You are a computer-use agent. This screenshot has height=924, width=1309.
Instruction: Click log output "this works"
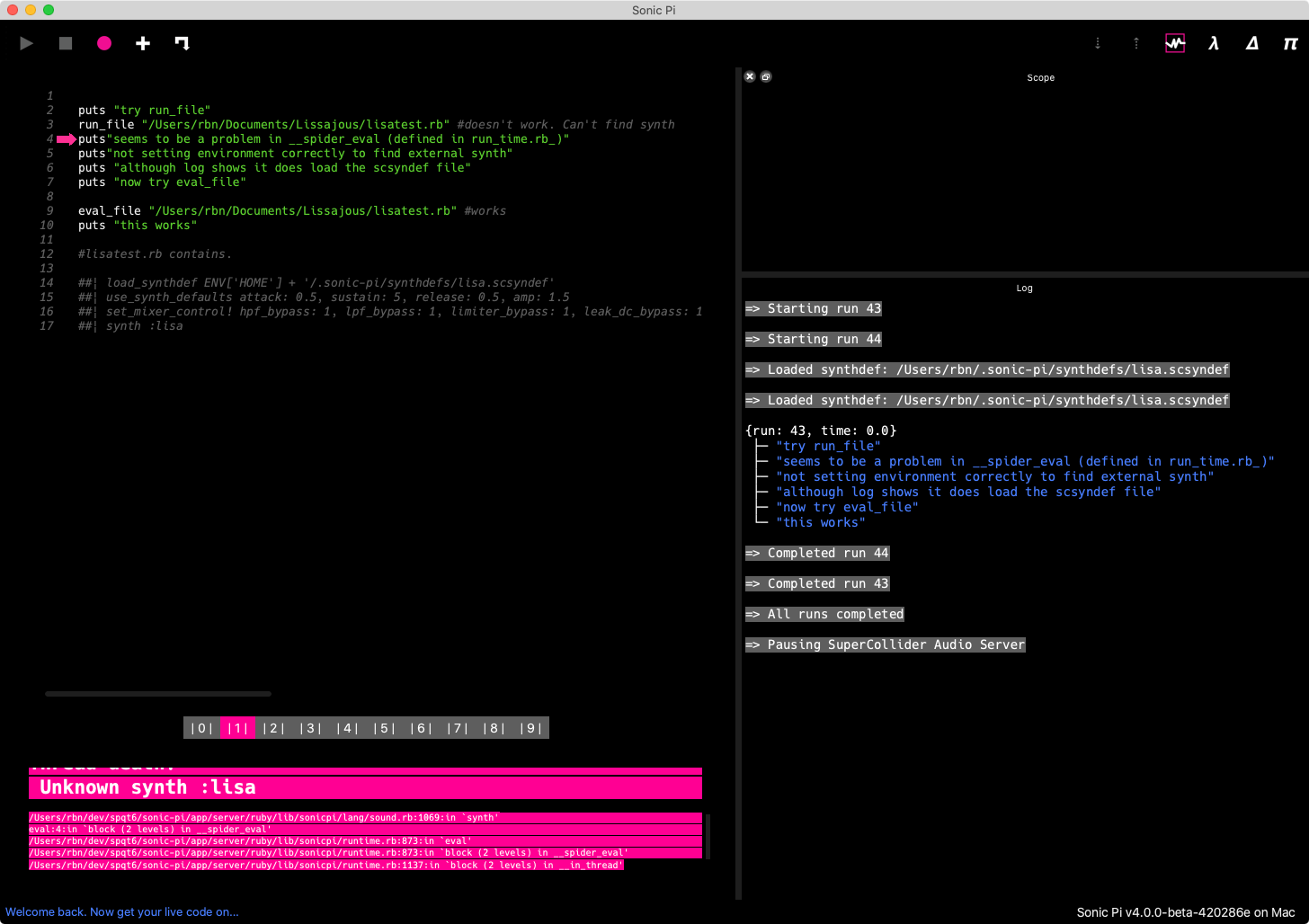(821, 522)
